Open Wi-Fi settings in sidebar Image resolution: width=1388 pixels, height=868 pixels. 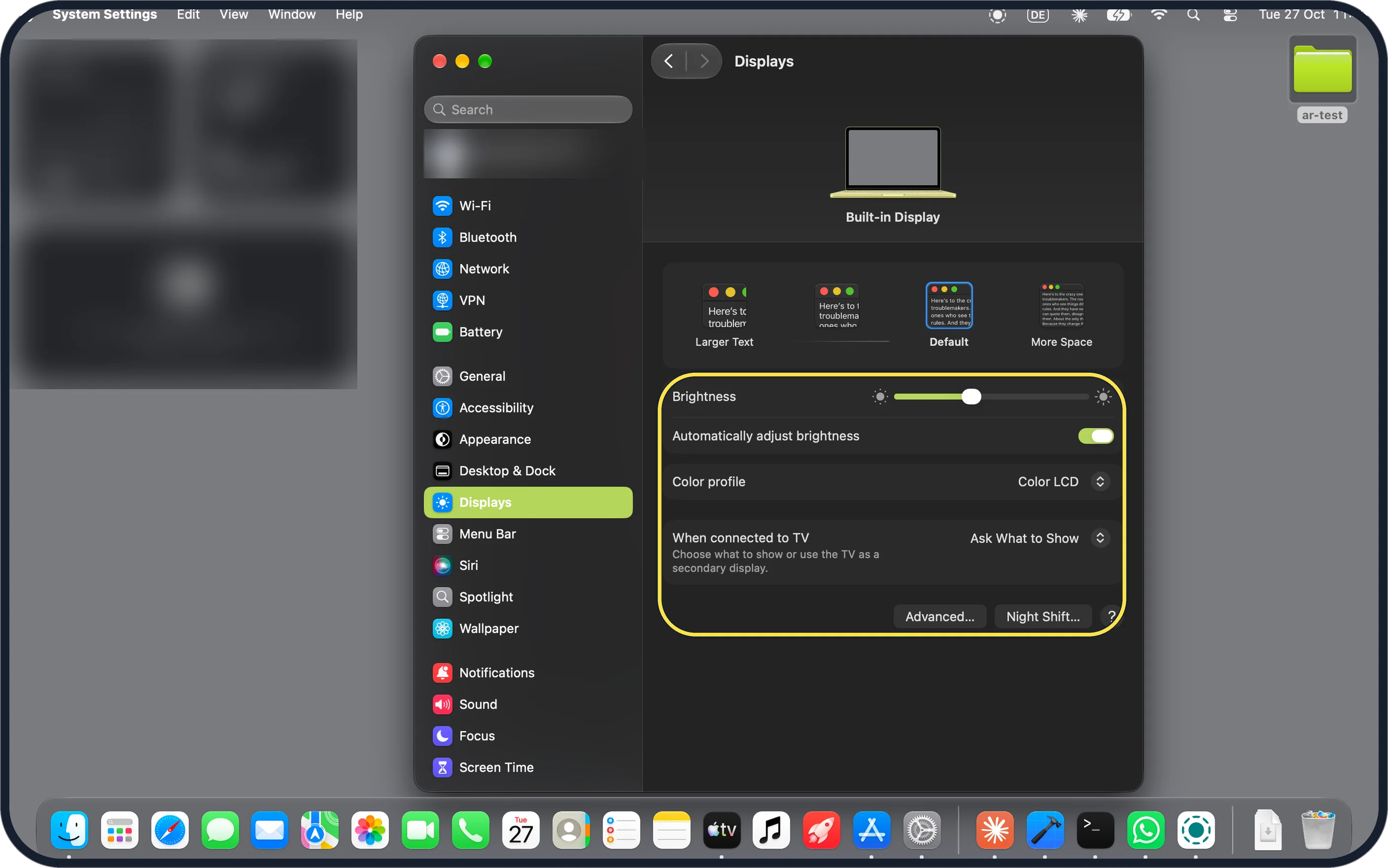(528, 205)
